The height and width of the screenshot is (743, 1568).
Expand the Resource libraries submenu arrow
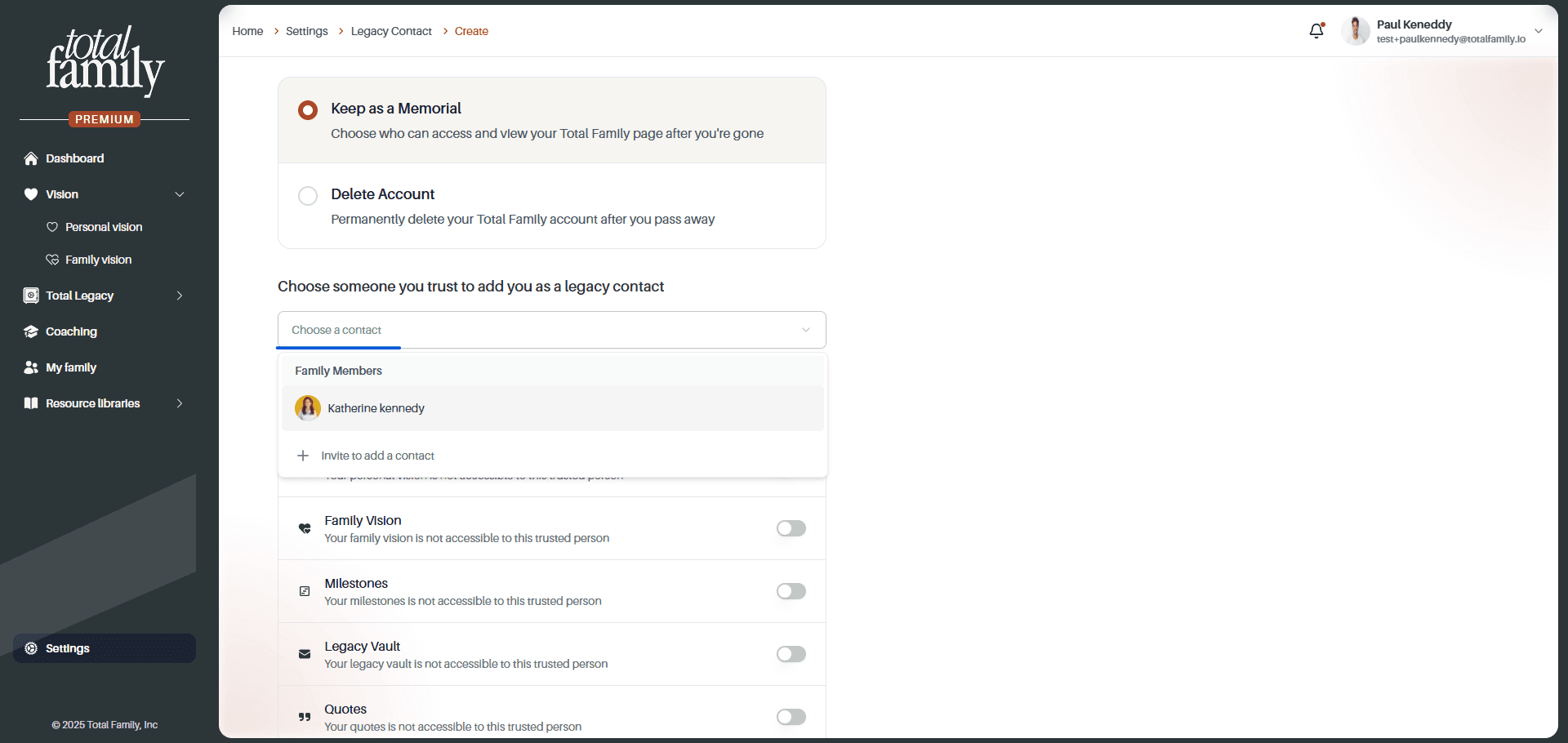click(x=180, y=403)
